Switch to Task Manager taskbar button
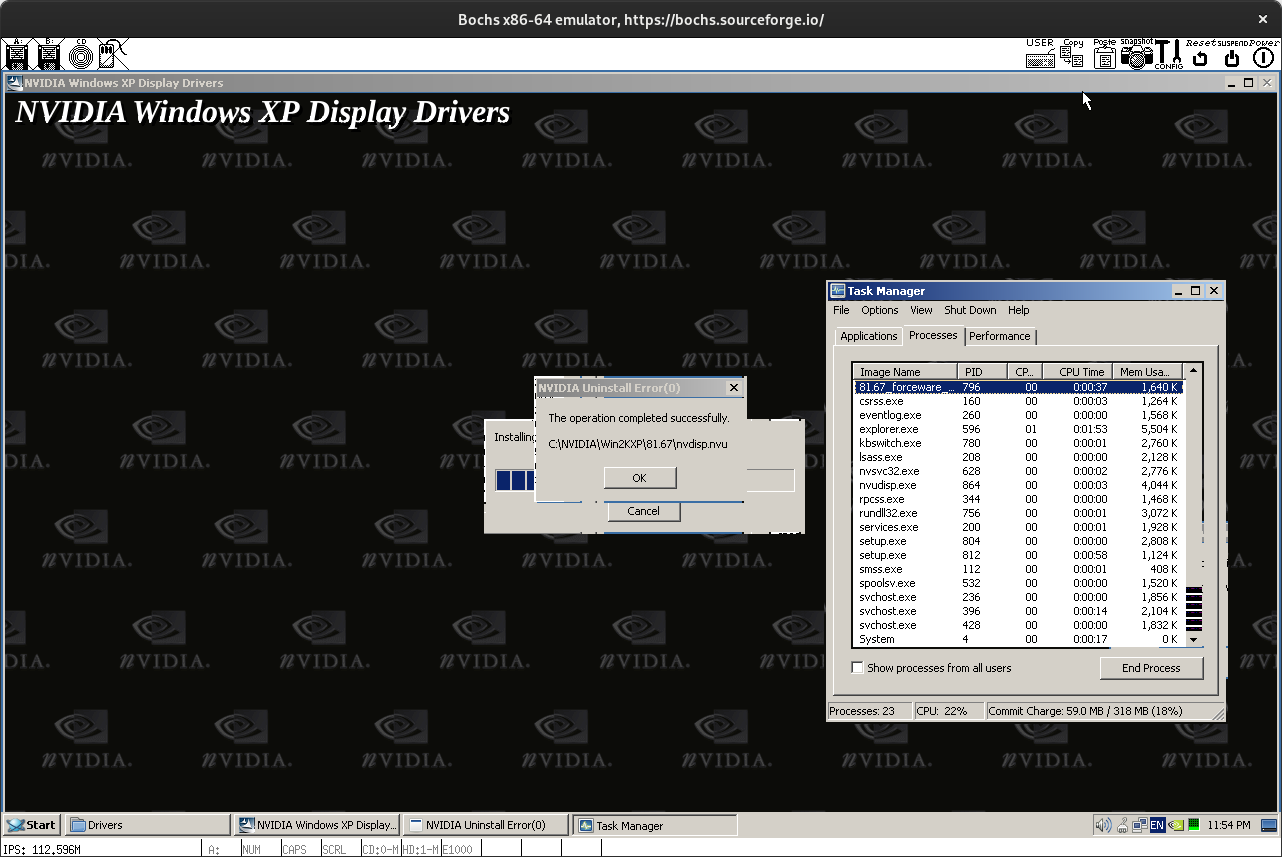Image resolution: width=1282 pixels, height=857 pixels. (x=655, y=825)
